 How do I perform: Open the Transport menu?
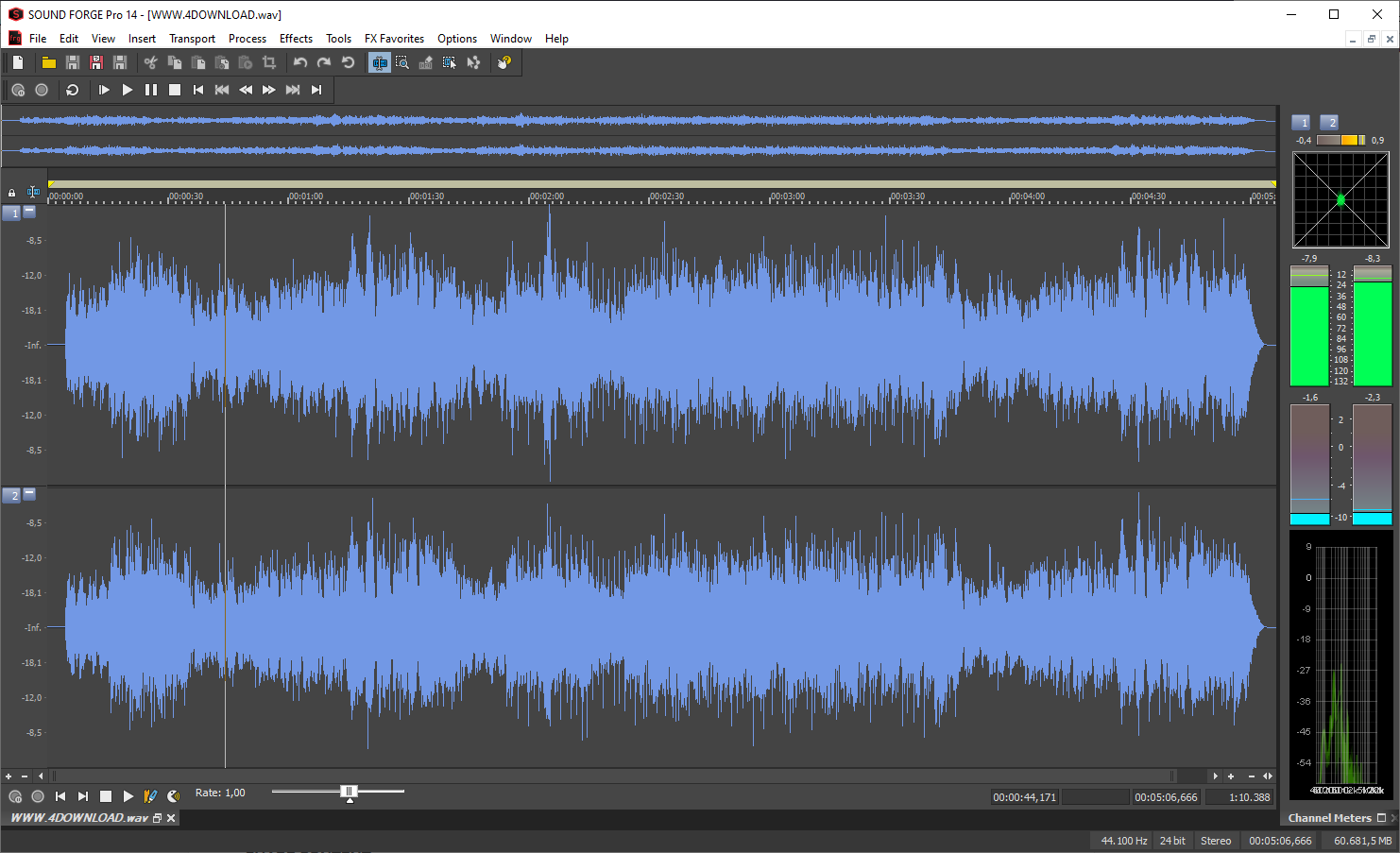coord(192,39)
